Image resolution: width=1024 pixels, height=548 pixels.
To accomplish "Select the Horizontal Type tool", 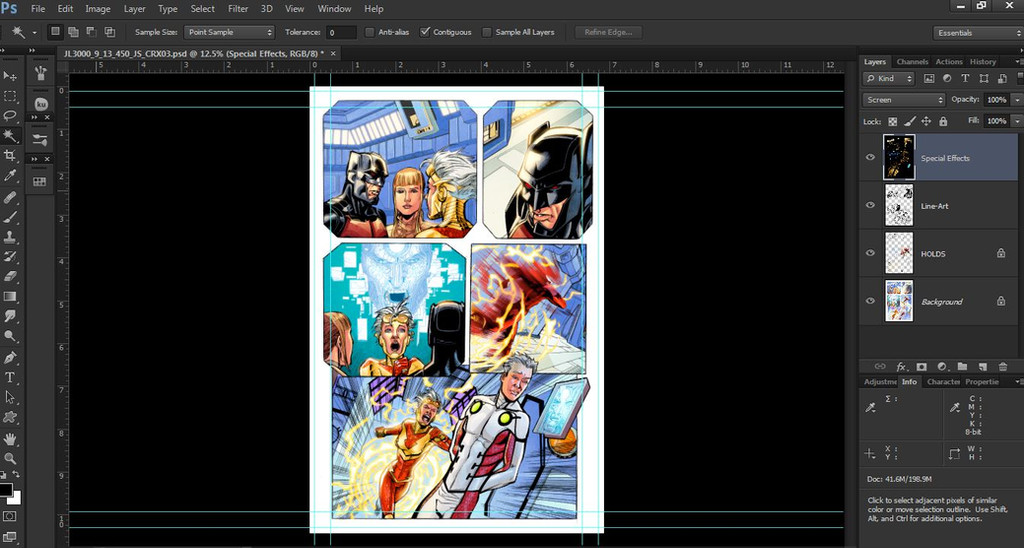I will point(10,378).
